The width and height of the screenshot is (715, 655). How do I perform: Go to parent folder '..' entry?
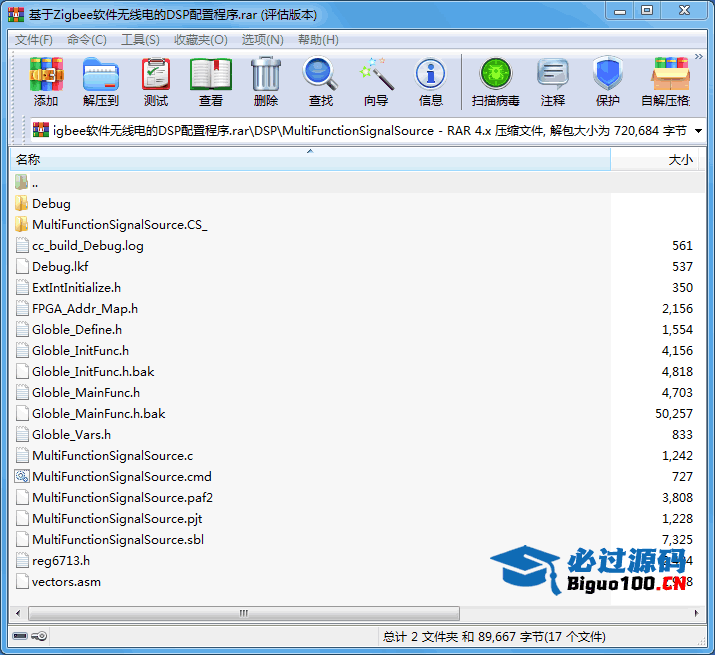pos(34,182)
